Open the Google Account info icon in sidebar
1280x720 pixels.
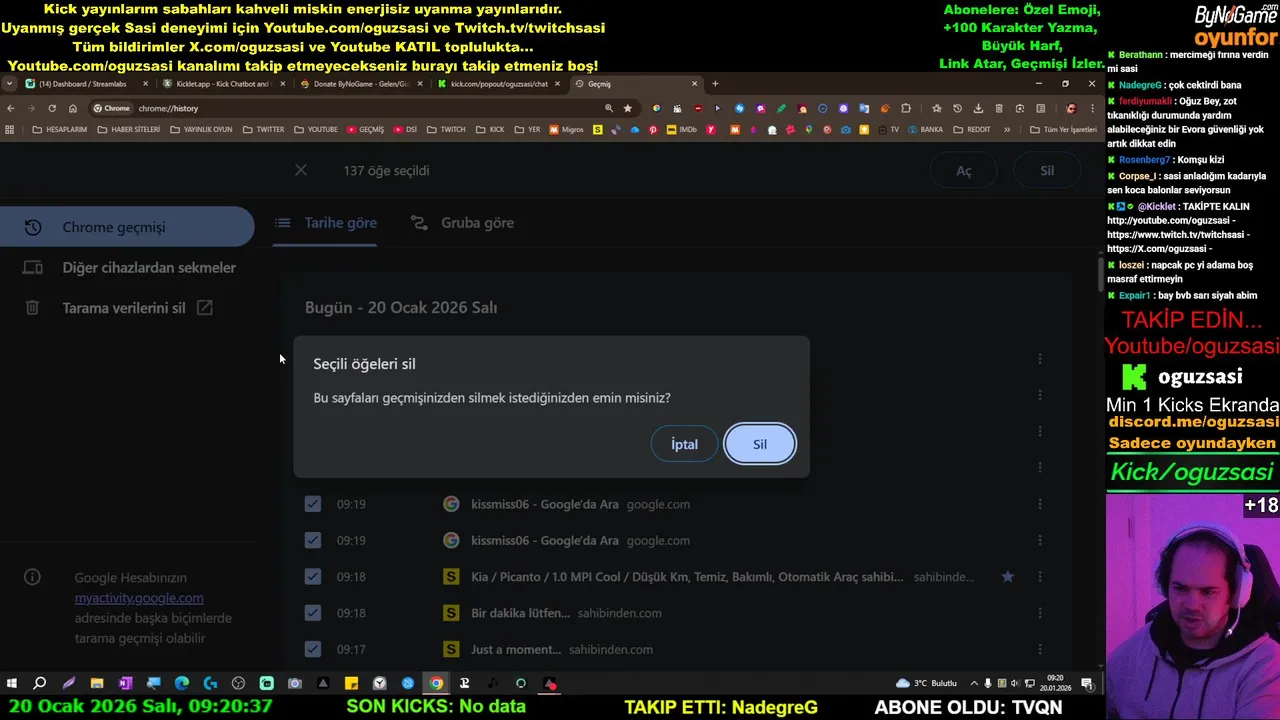point(32,577)
